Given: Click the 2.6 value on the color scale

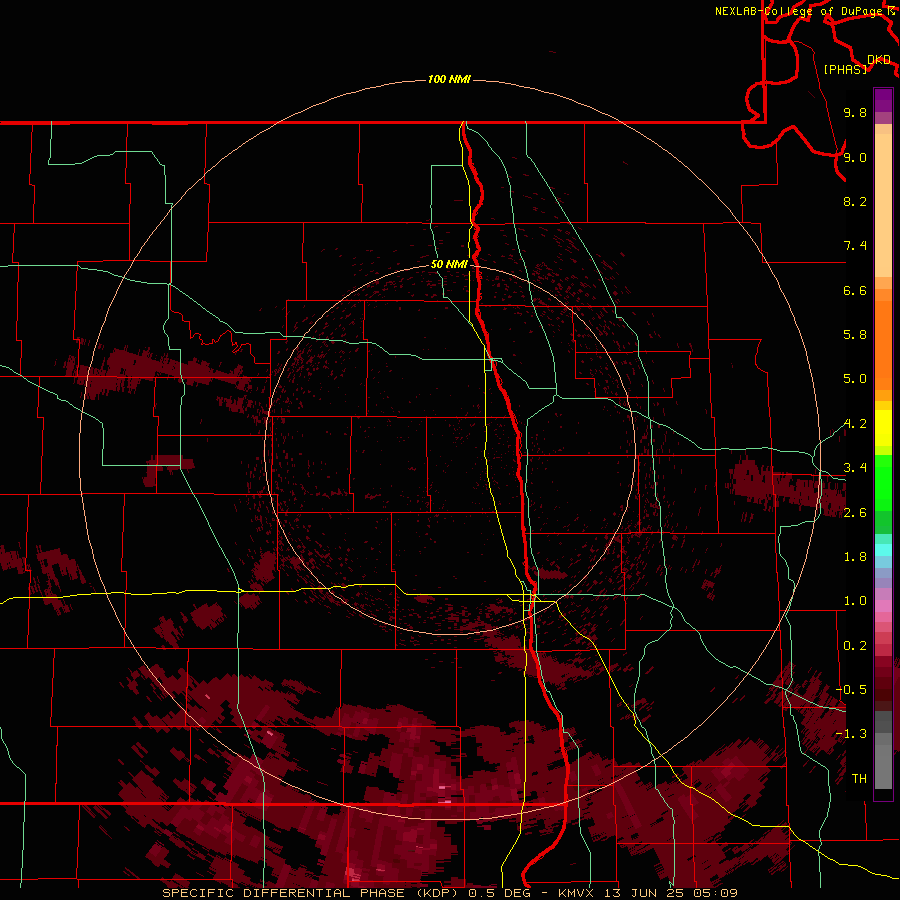Looking at the screenshot, I should click(855, 513).
